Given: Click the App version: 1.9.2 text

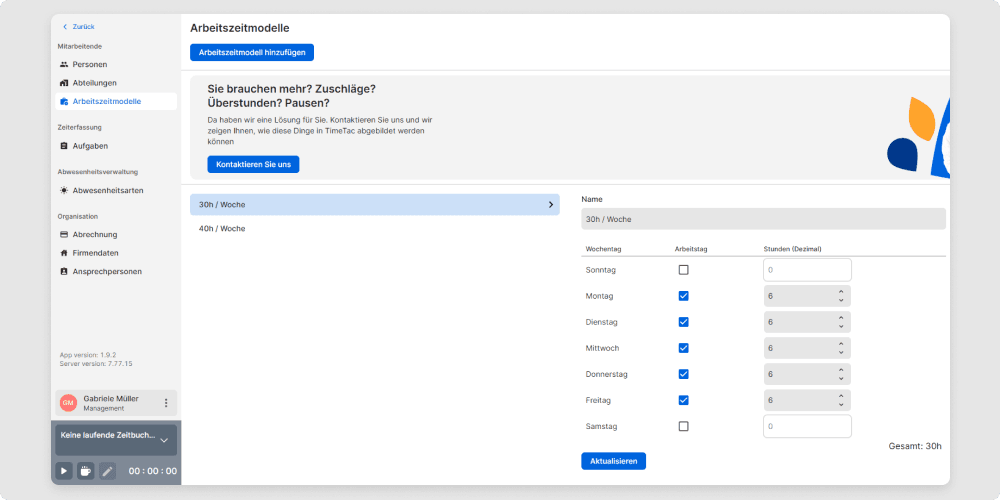Looking at the screenshot, I should (88, 355).
